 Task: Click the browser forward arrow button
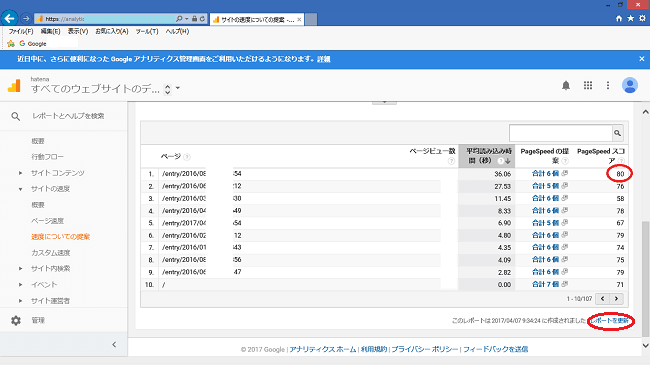point(26,19)
